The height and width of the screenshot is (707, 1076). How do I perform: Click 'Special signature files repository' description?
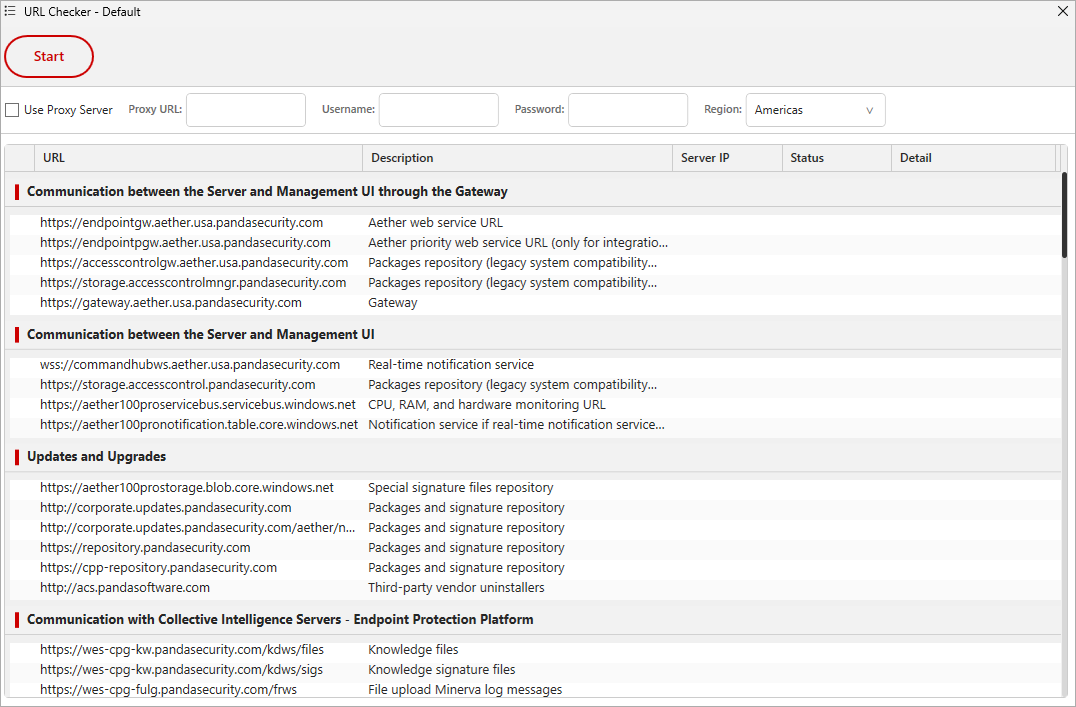460,487
